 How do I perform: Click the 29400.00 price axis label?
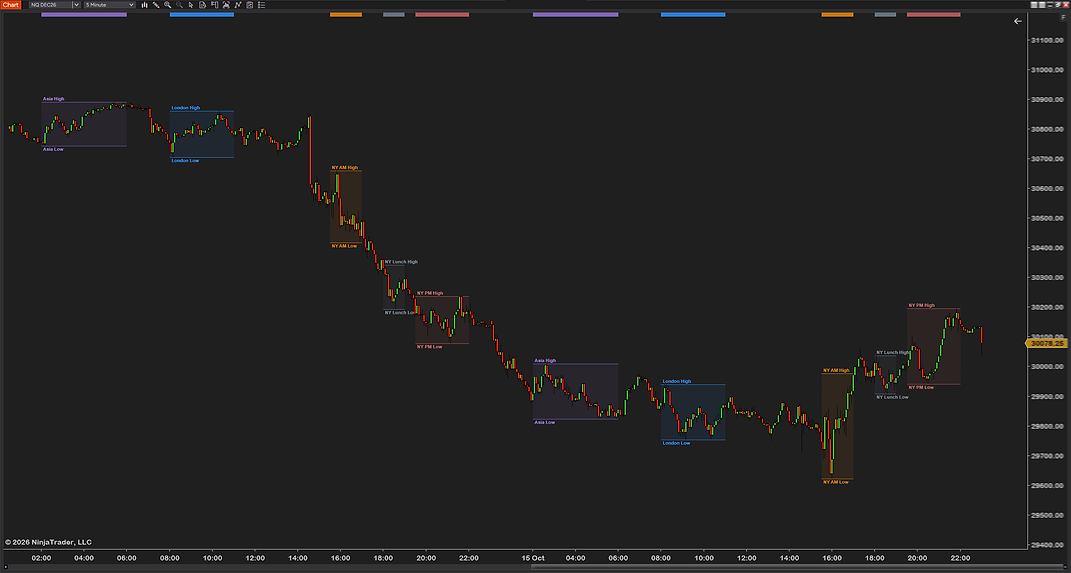[x=1048, y=545]
